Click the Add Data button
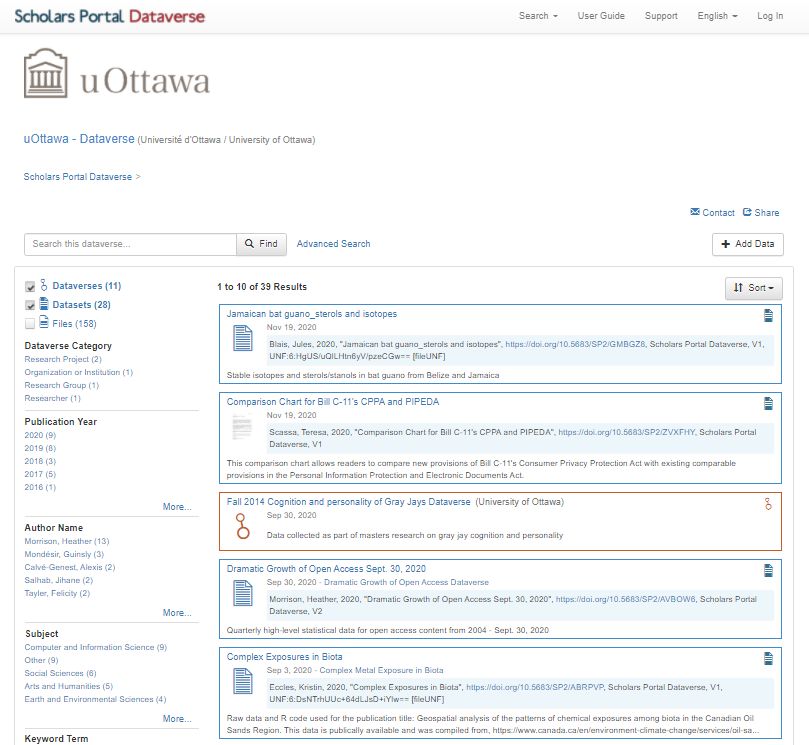This screenshot has height=745, width=809. coord(748,244)
